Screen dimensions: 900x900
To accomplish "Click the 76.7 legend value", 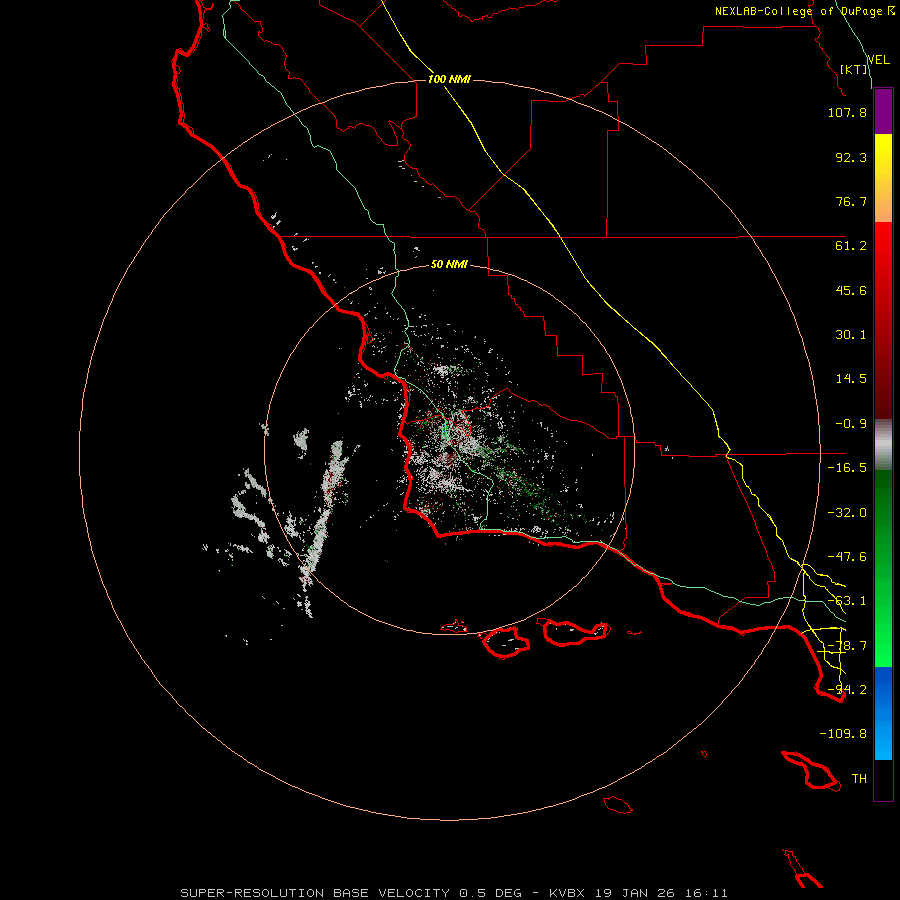I will [x=851, y=201].
